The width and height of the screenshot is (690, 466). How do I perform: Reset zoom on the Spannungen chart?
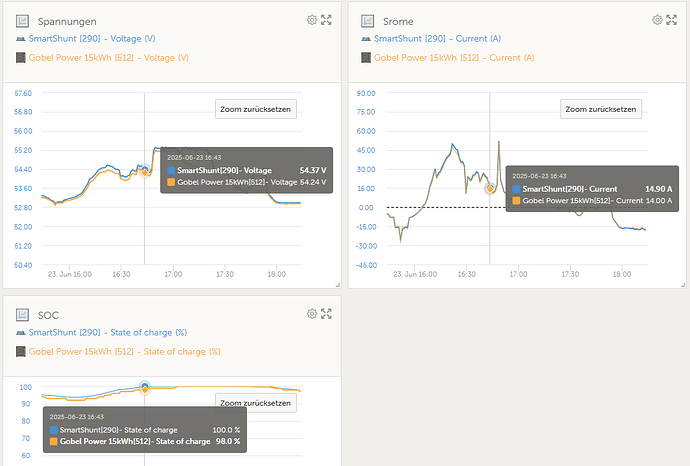pos(256,109)
